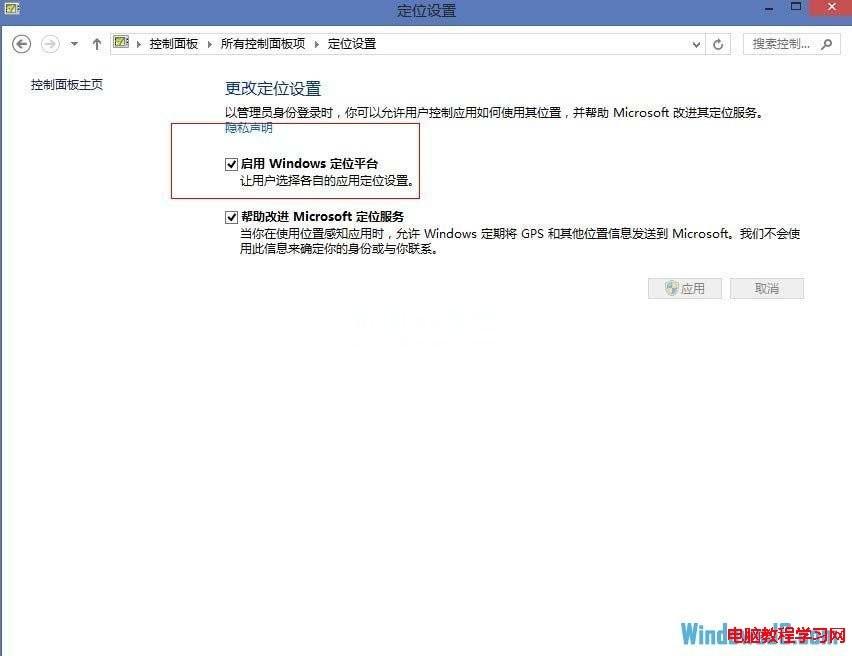Open the 隐私声明 privacy statement link
This screenshot has width=852, height=656.
(x=248, y=128)
